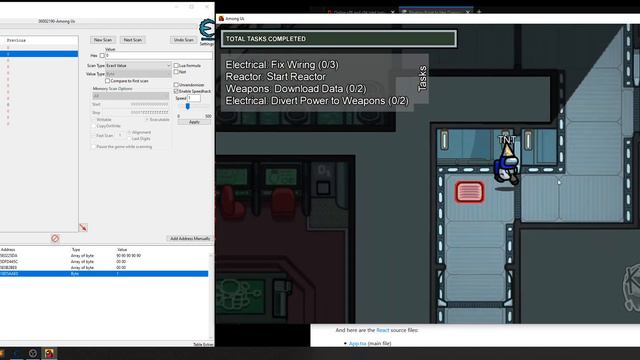Click the Undo Scan button
Viewport: 640px width, 360px height.
coord(184,40)
